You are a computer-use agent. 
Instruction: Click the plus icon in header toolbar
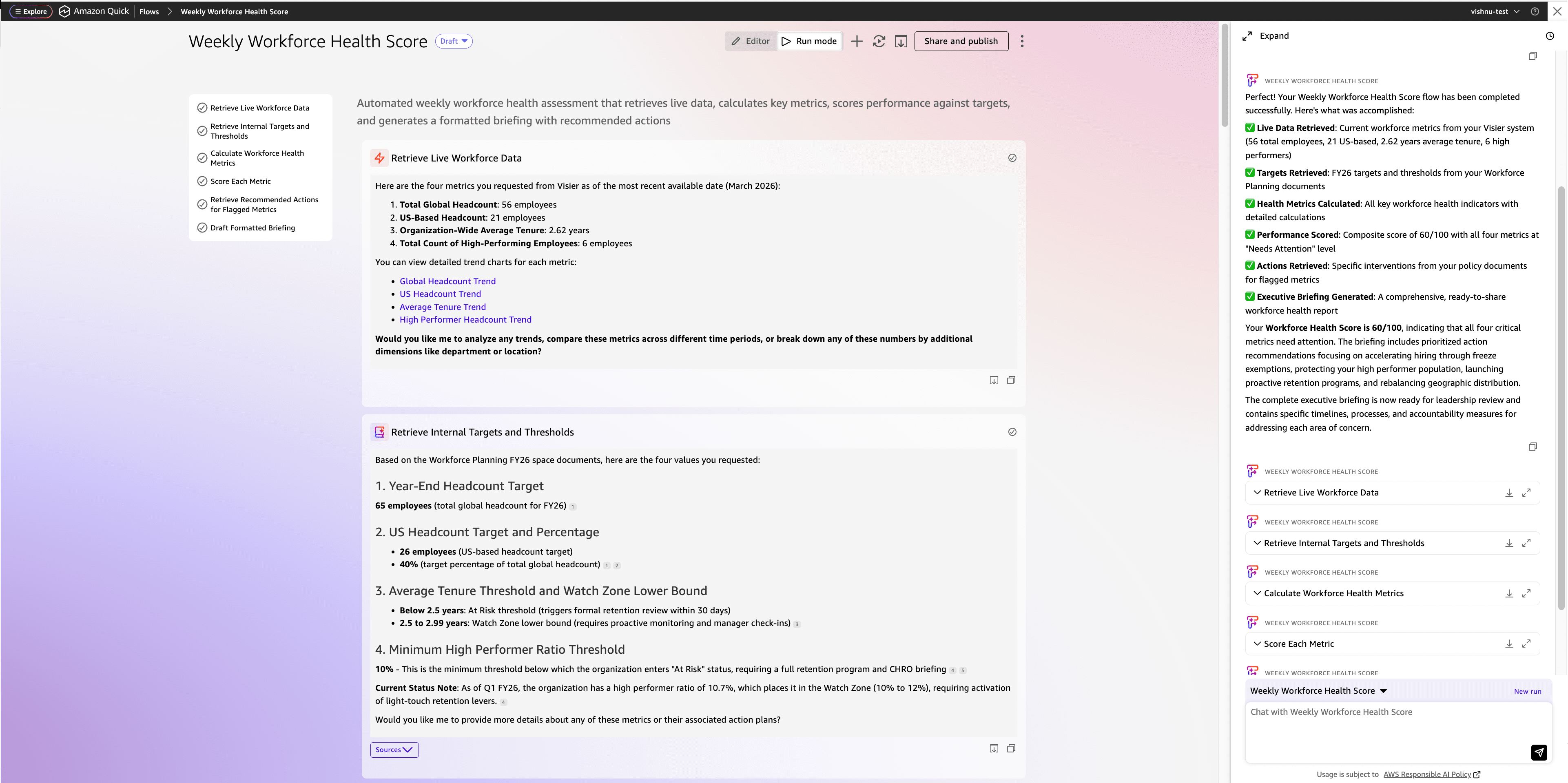pyautogui.click(x=857, y=41)
